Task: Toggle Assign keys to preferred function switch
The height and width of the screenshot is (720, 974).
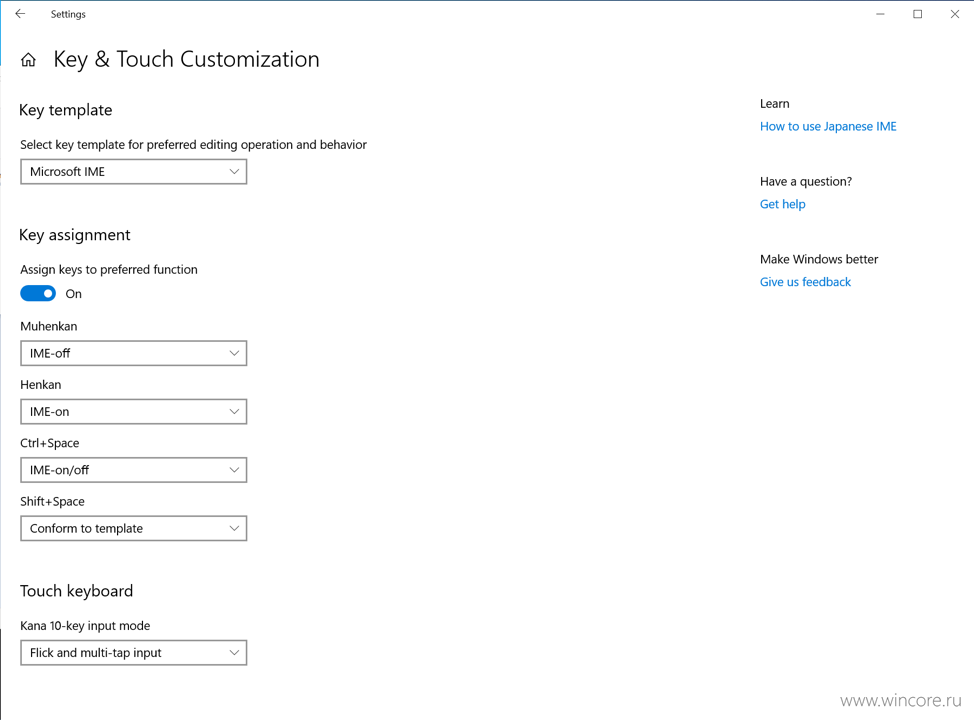Action: 38,293
